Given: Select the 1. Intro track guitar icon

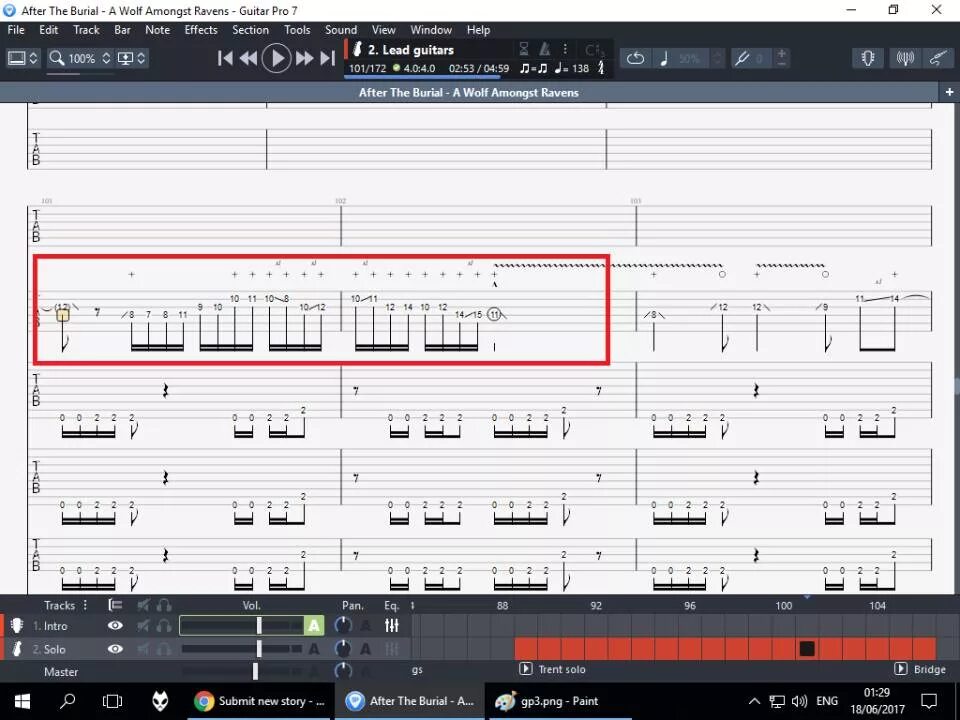Looking at the screenshot, I should [x=17, y=626].
